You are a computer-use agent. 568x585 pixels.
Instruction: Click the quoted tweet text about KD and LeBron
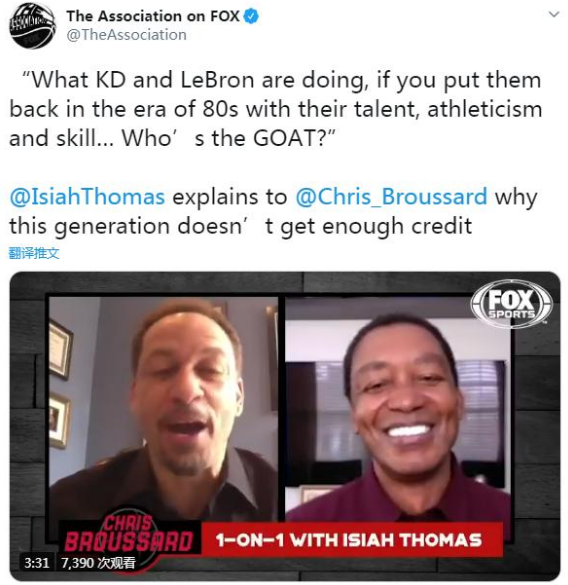click(275, 109)
